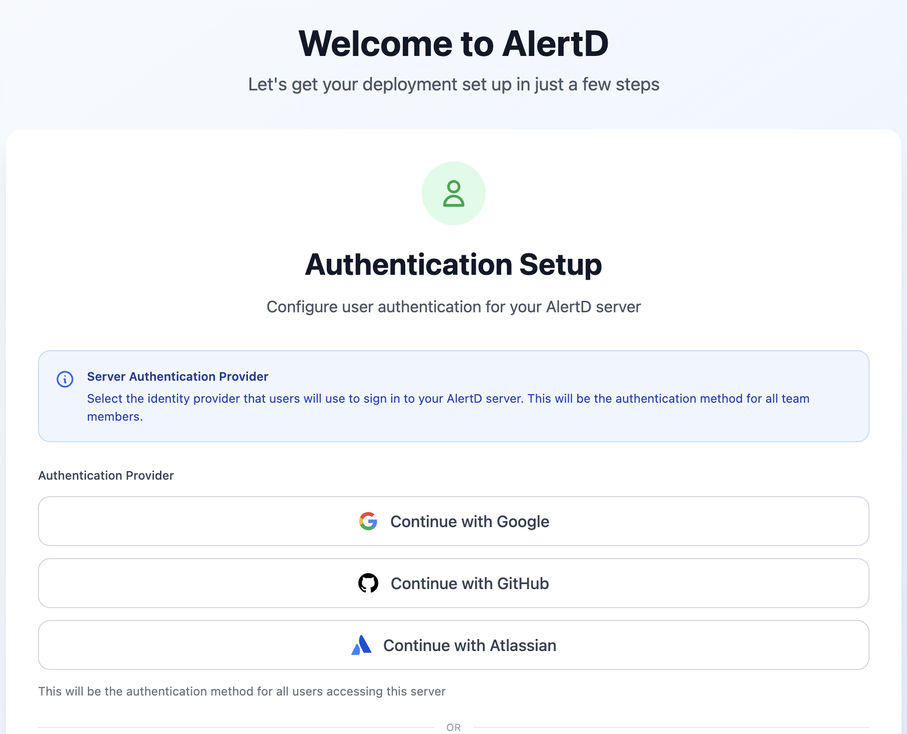Choose Continue with GitHub

pos(454,583)
